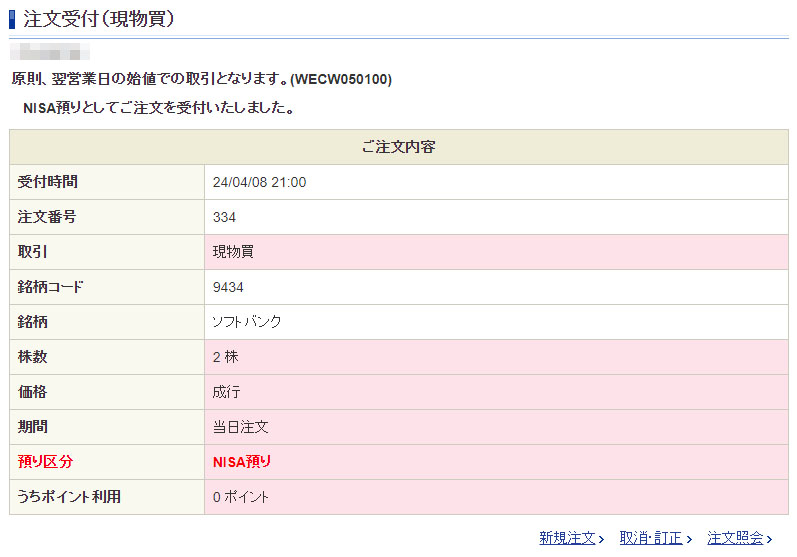797x557 pixels.
Task: Click the 現物買 transaction value
Action: tap(233, 252)
